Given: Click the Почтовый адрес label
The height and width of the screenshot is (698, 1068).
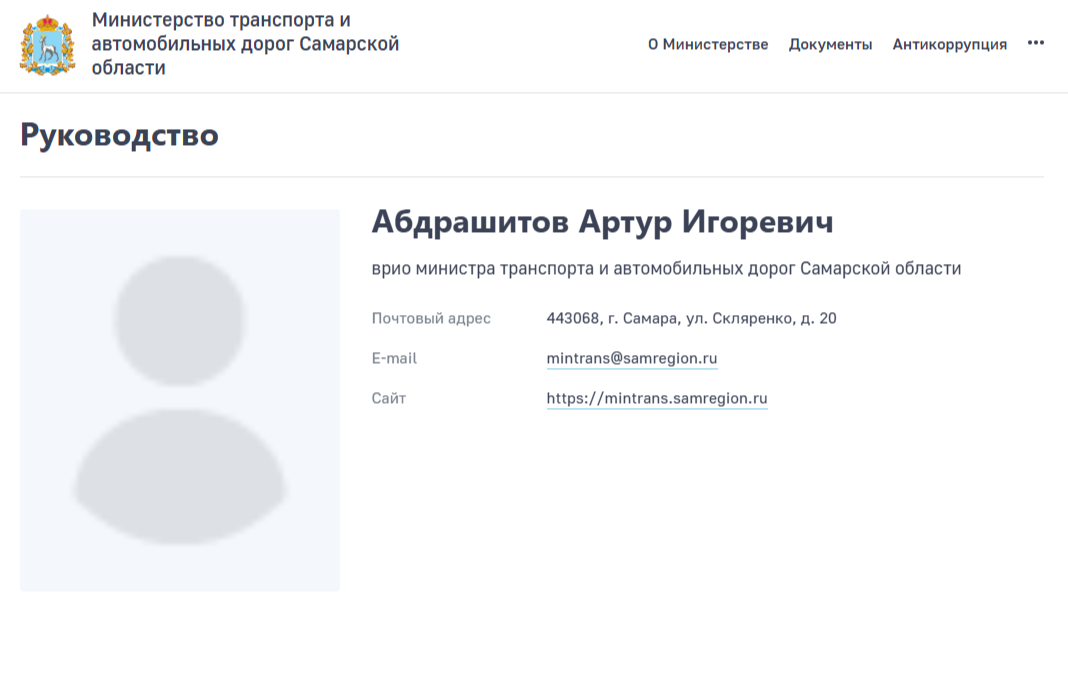Looking at the screenshot, I should (431, 318).
